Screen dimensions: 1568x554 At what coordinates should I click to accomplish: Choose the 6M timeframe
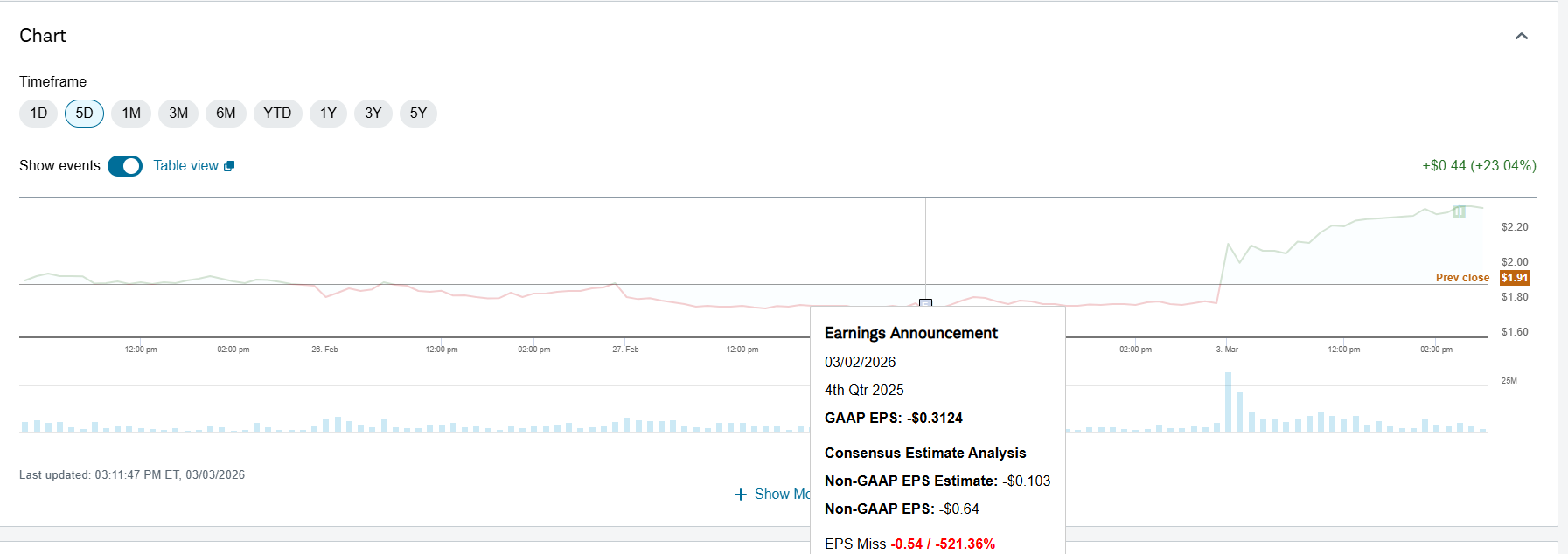click(x=226, y=114)
